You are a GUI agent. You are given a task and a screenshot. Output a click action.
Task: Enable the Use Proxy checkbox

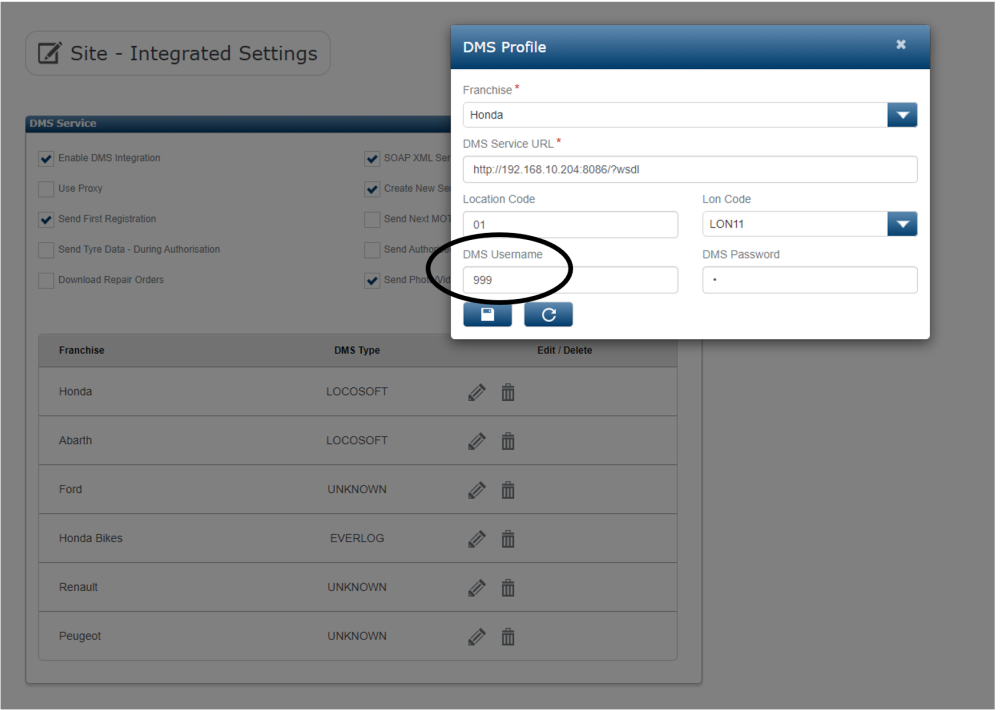click(46, 189)
